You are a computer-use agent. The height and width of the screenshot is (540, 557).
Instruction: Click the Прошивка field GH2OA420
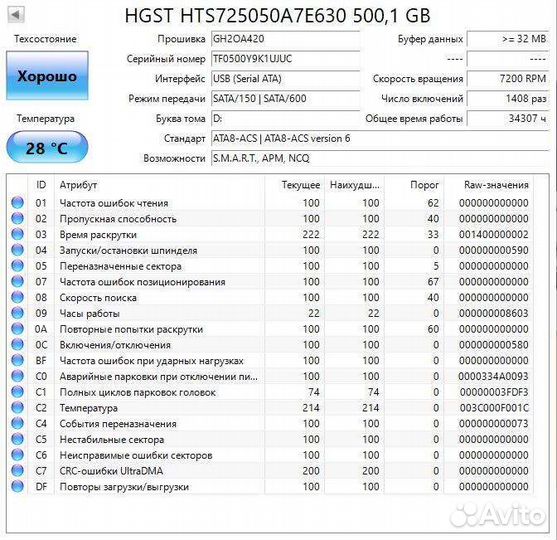[x=285, y=39]
